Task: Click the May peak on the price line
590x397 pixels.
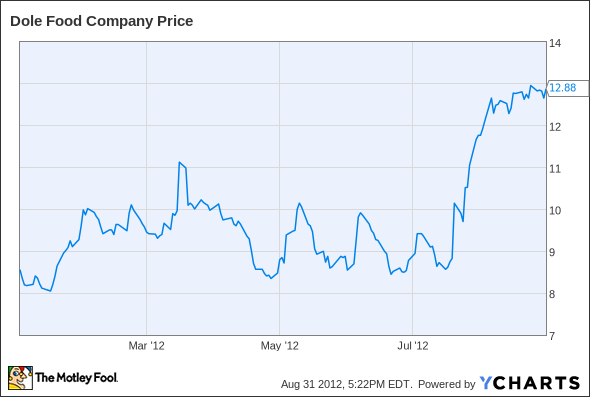Action: [x=300, y=204]
